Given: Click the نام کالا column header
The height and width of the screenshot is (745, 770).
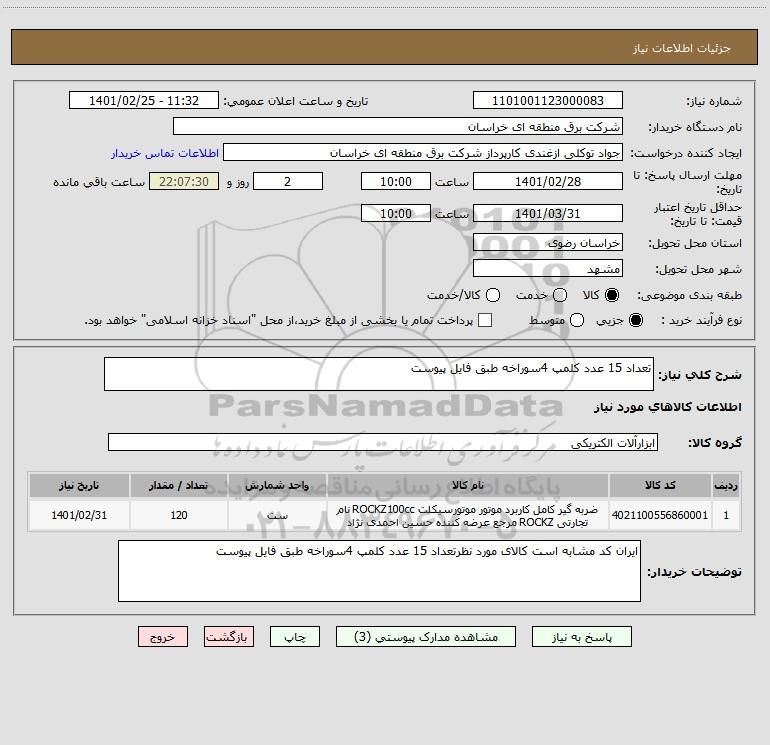Looking at the screenshot, I should (468, 485).
